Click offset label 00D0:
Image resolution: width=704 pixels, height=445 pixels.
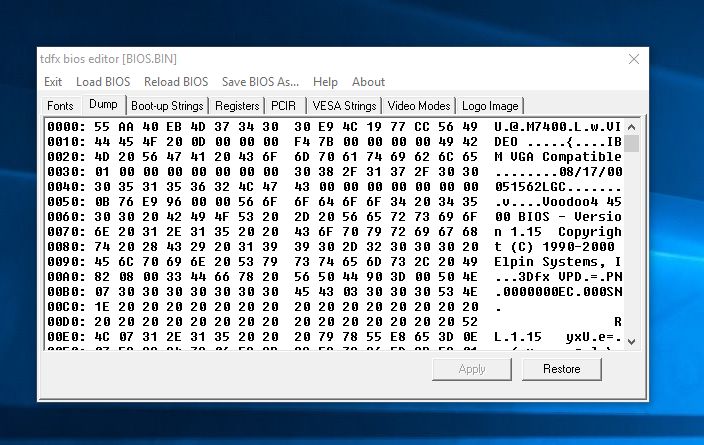pos(66,322)
